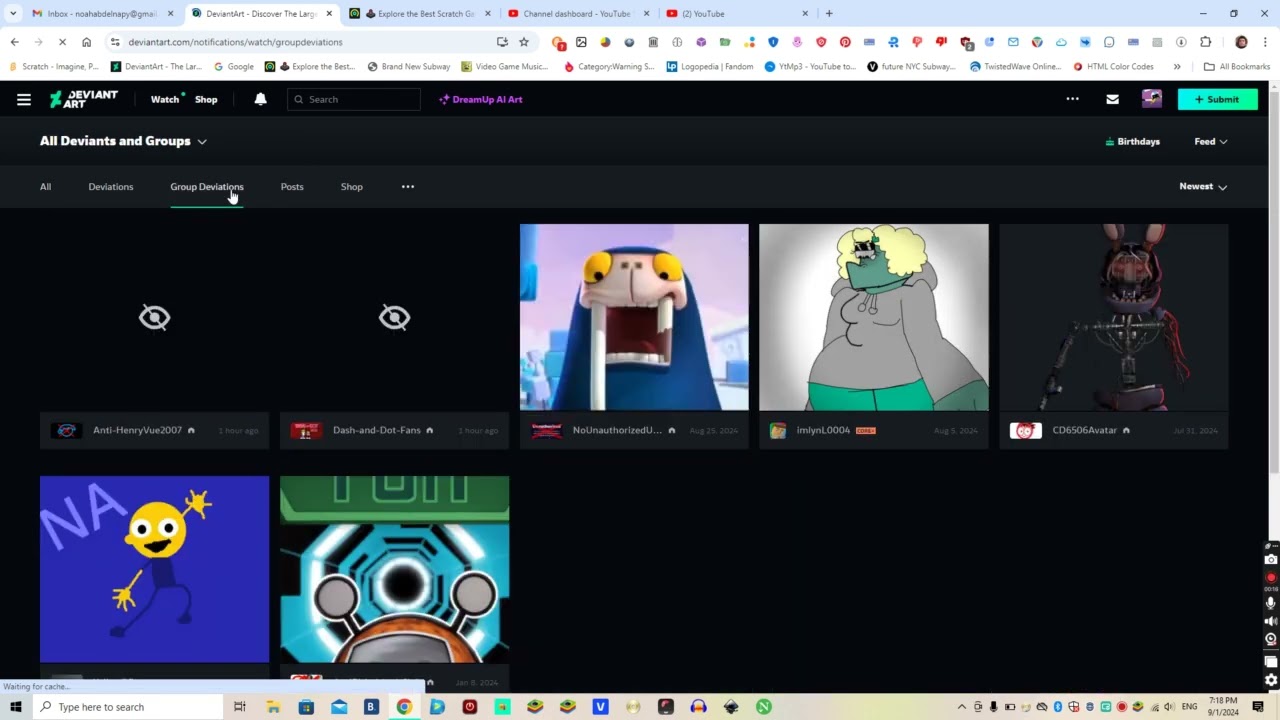Click the Submit button

(1217, 99)
